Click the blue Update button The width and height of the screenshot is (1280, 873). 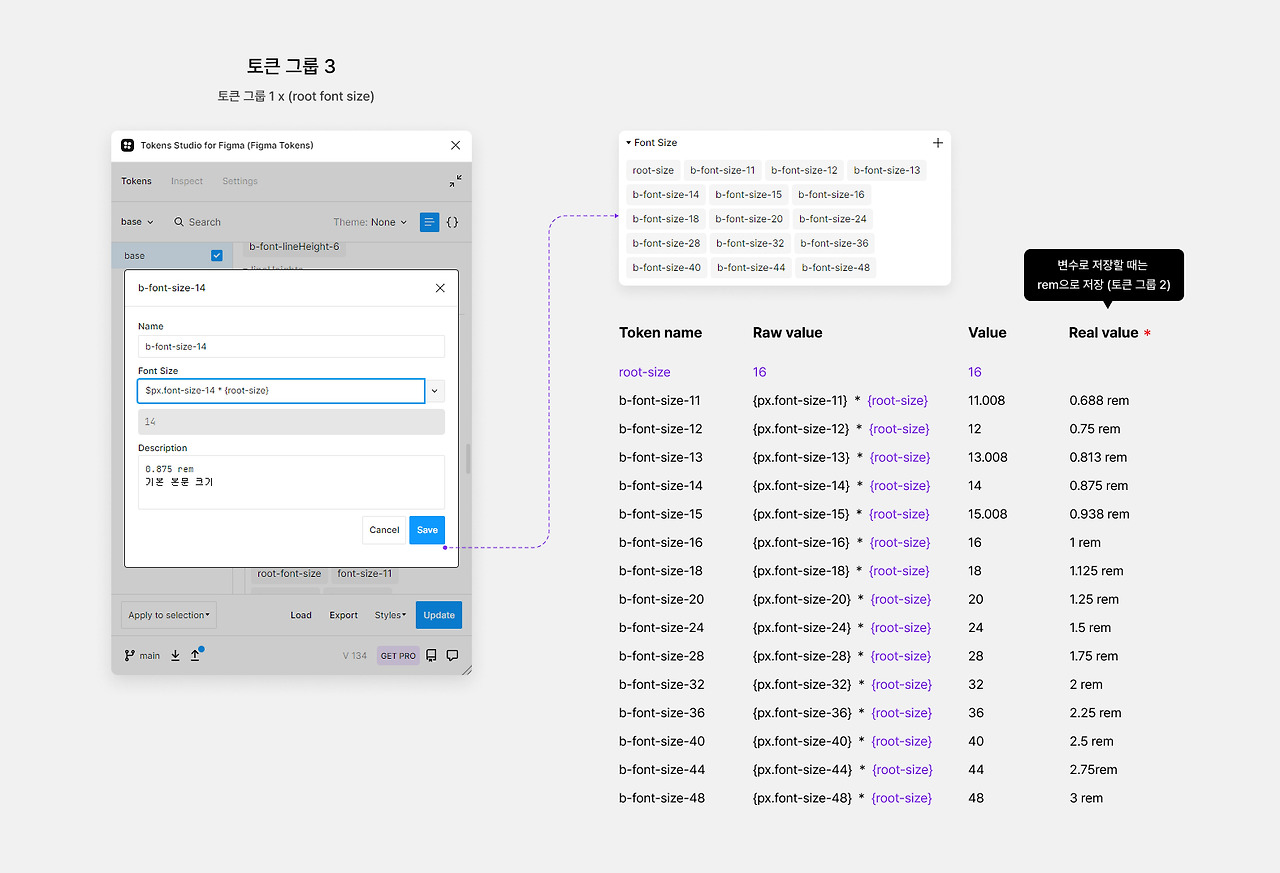439,615
